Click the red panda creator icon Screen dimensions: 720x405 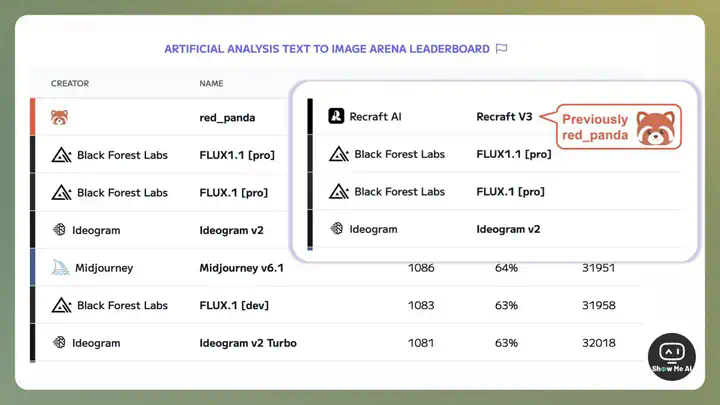(x=59, y=118)
